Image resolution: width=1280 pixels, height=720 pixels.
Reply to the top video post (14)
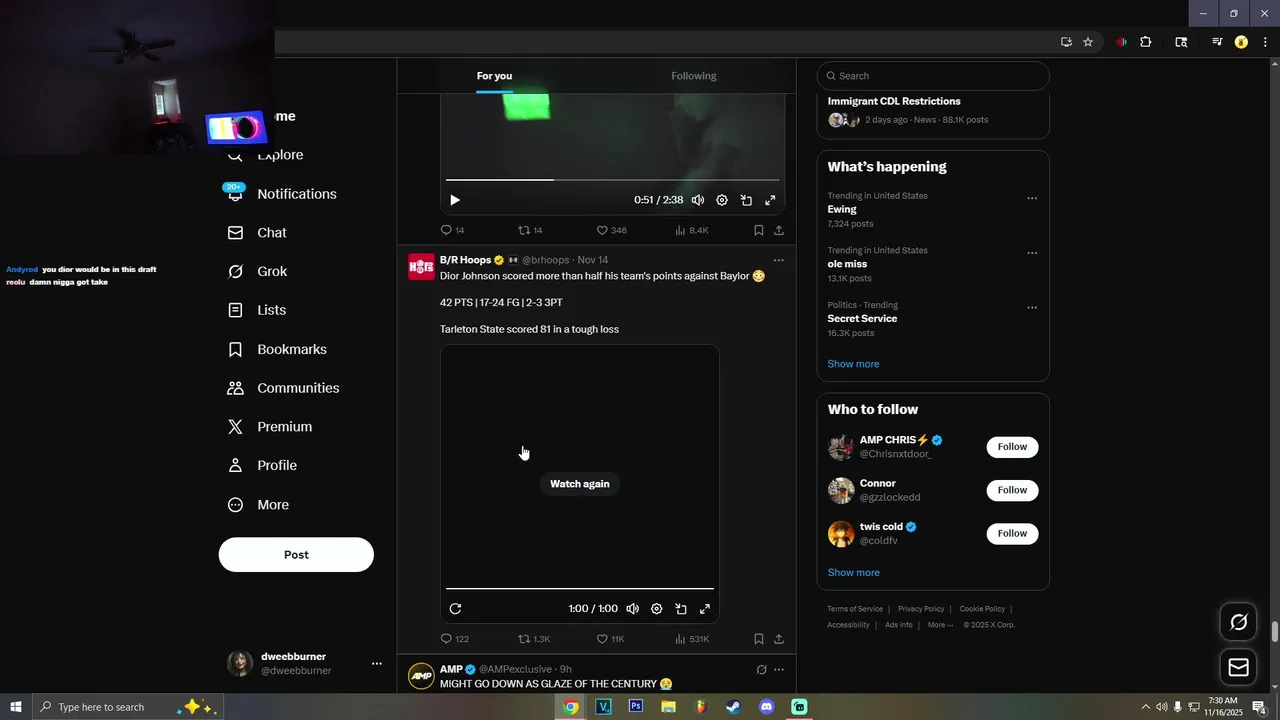(453, 230)
